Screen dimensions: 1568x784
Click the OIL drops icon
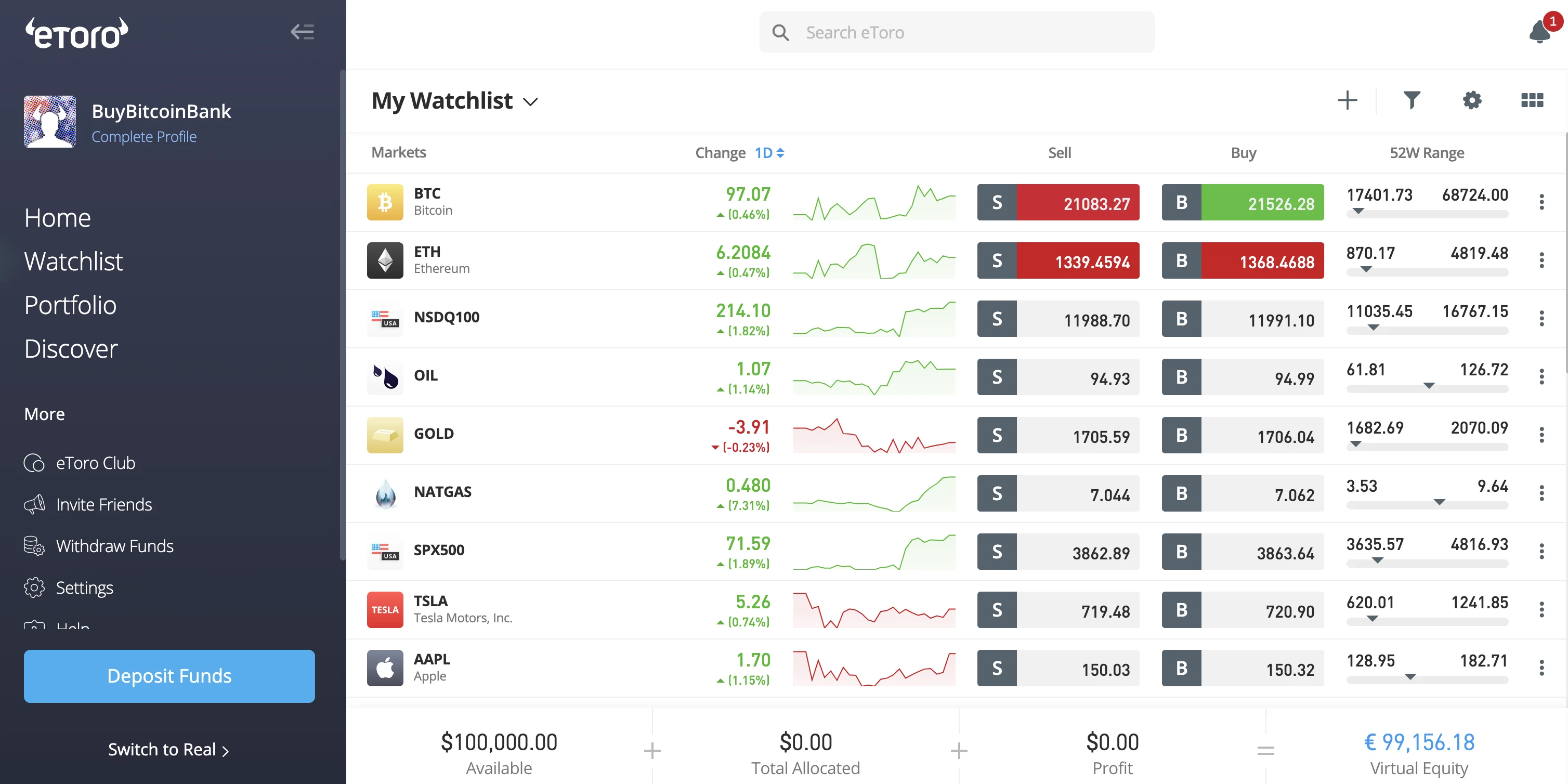pos(385,377)
